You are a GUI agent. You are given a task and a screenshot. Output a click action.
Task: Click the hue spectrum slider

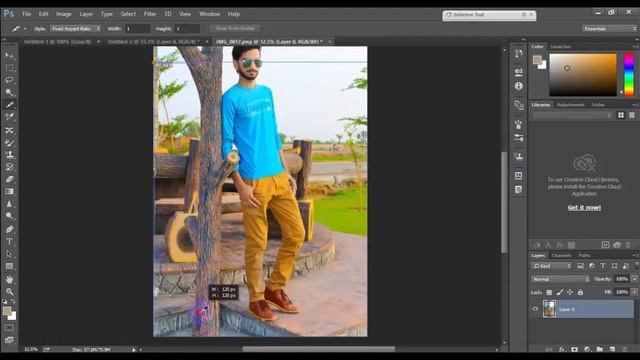click(629, 75)
